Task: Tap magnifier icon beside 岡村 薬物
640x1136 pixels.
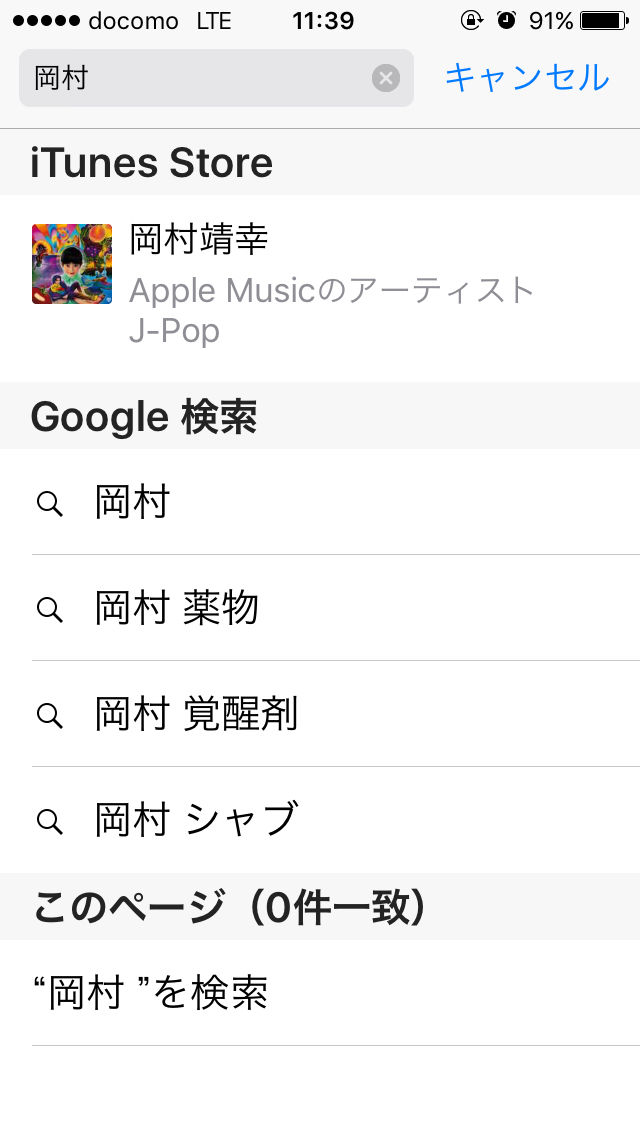Action: click(x=49, y=609)
